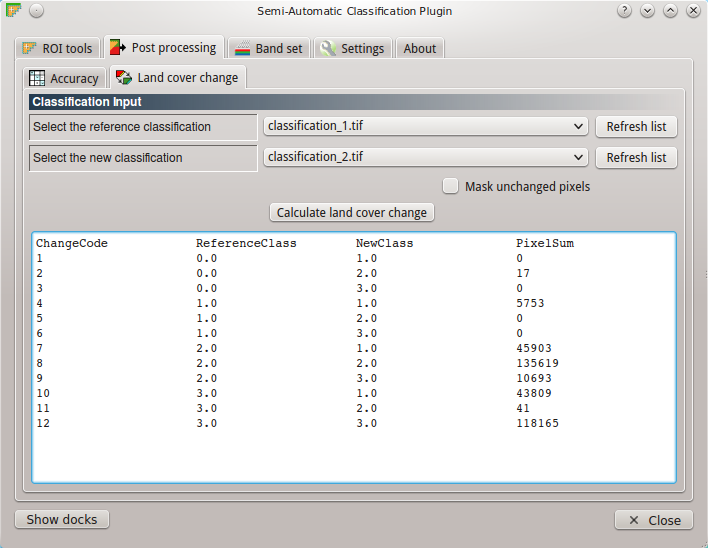Click the Accuracy grid icon
708x548 pixels.
click(37, 78)
